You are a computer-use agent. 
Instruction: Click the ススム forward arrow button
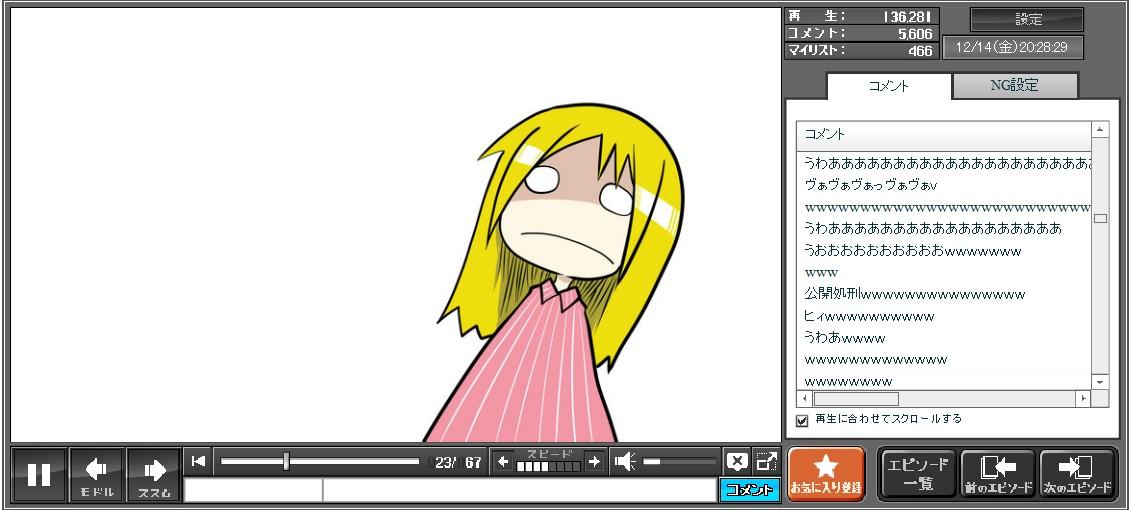pos(154,474)
